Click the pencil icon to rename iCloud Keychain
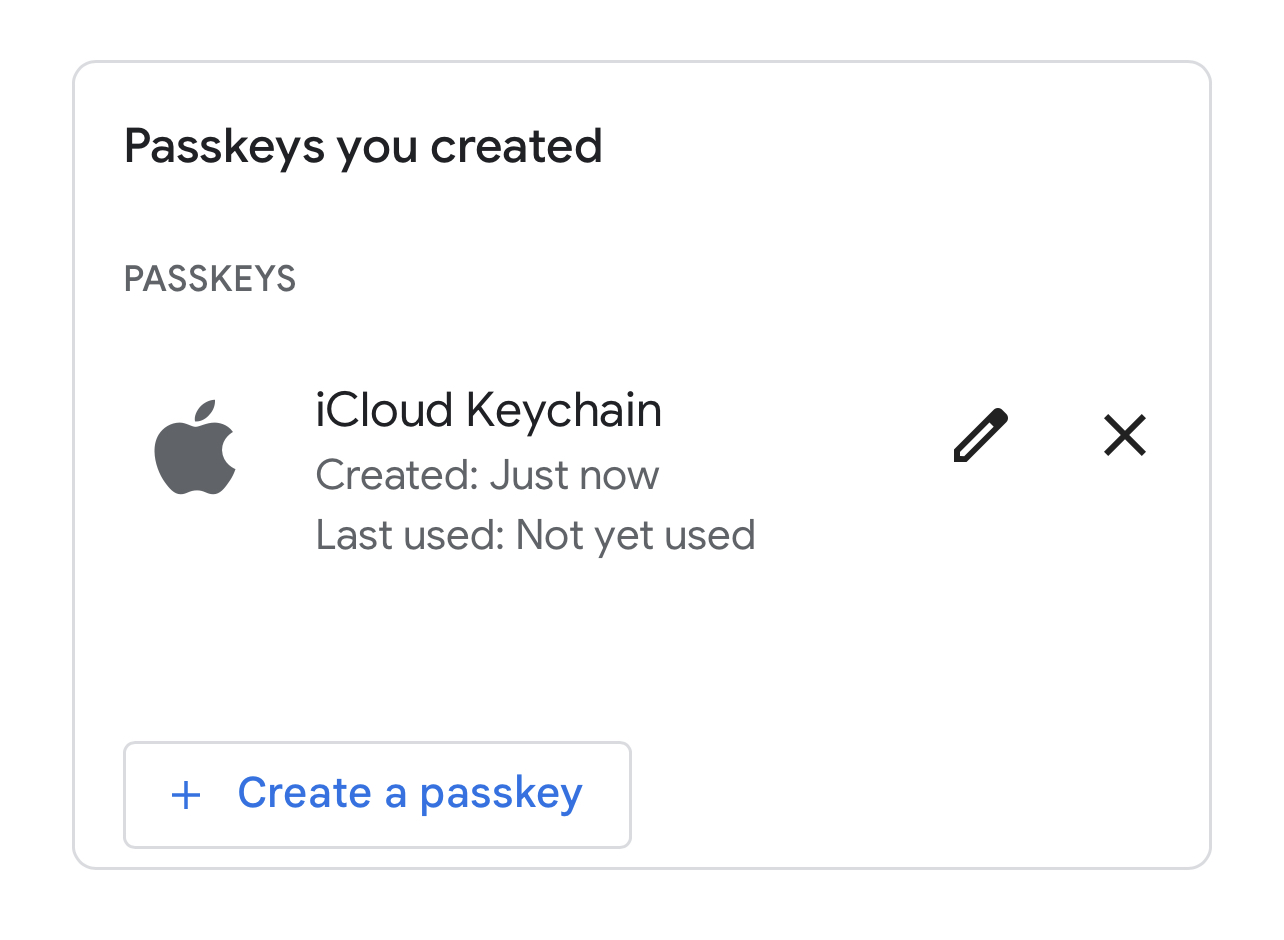This screenshot has height=940, width=1284. click(980, 436)
